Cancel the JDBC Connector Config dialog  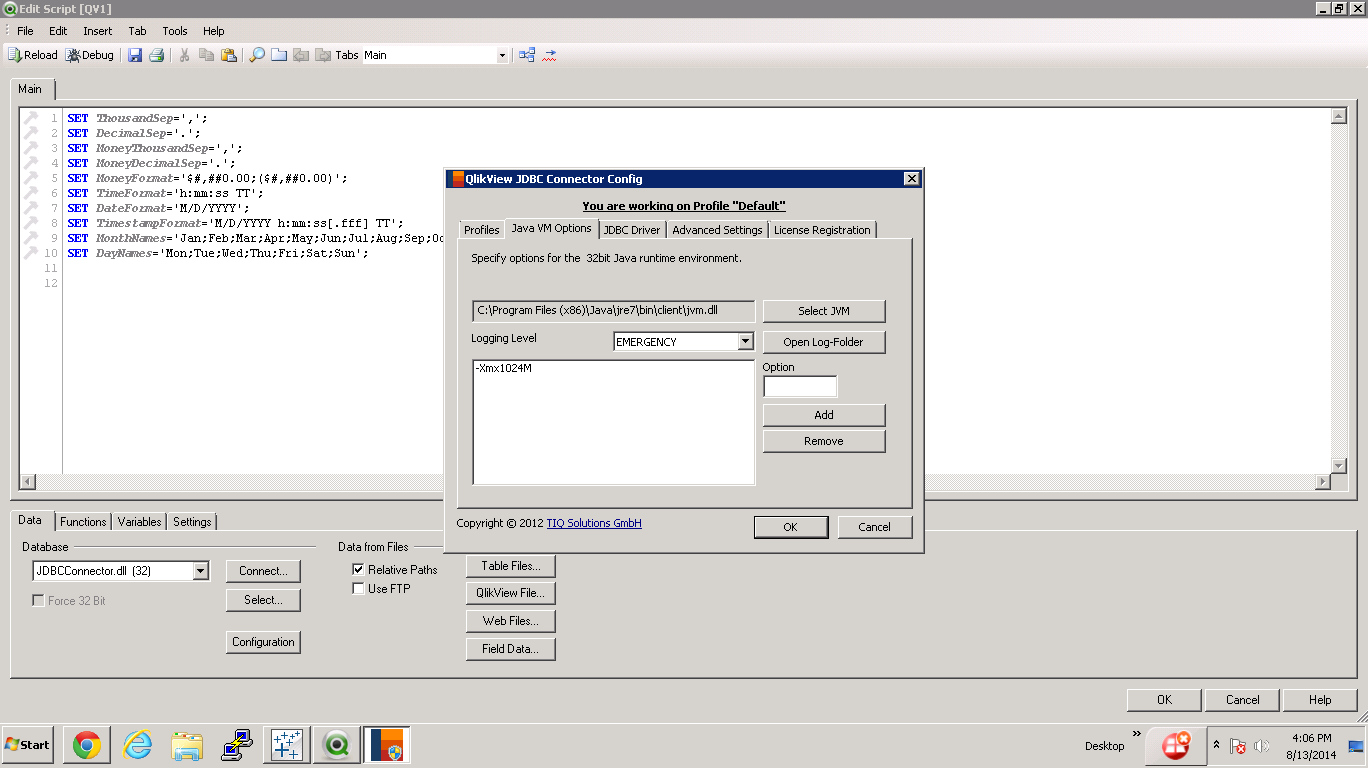tap(874, 527)
